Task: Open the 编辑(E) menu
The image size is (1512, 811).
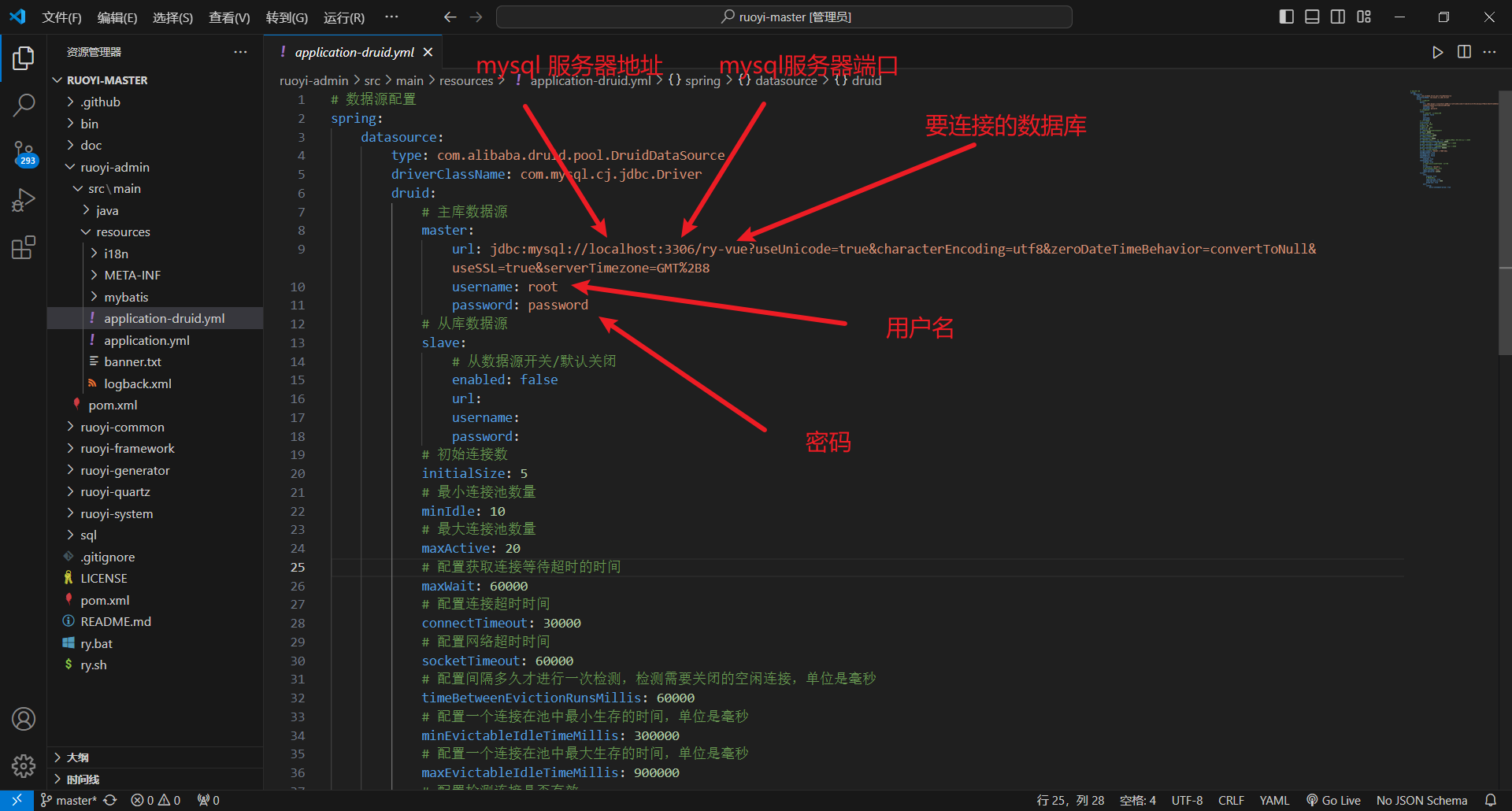Action: coord(117,17)
